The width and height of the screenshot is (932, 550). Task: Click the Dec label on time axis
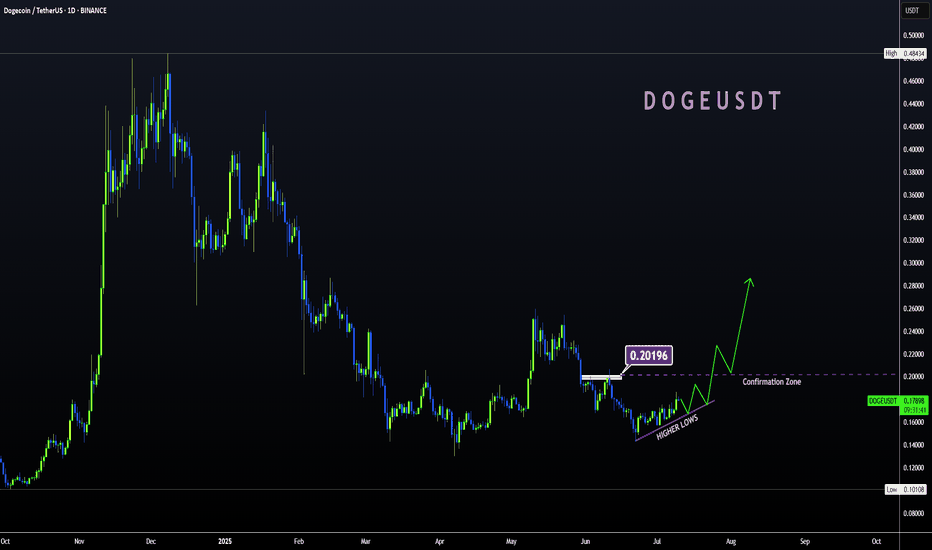(x=151, y=541)
